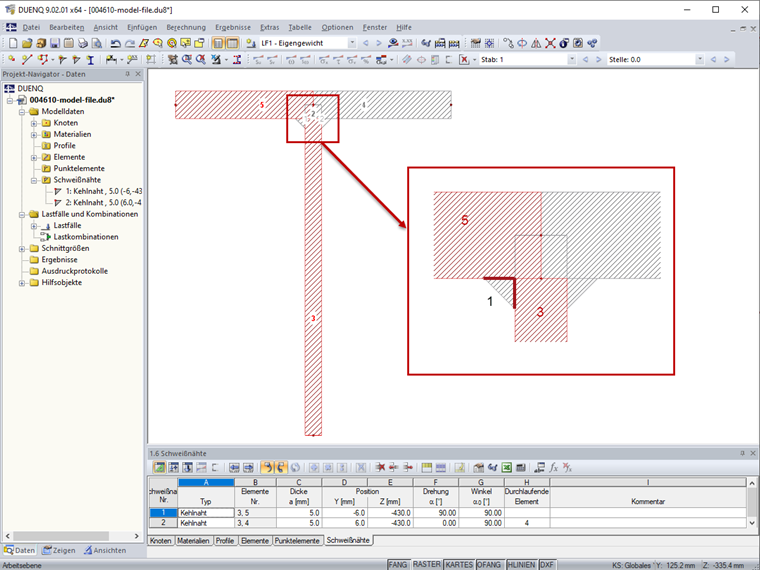This screenshot has width=760, height=570.
Task: Click the binoculars find icon
Action: tap(426, 43)
